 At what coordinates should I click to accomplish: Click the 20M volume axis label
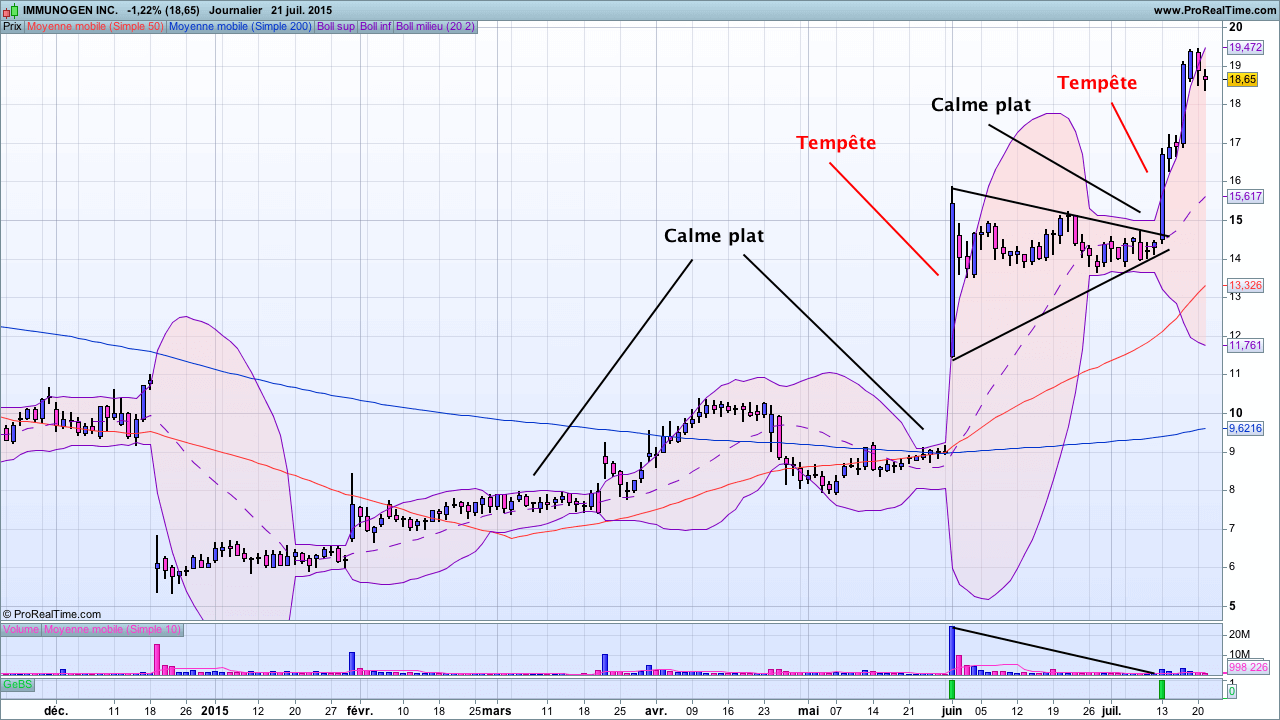(1240, 635)
